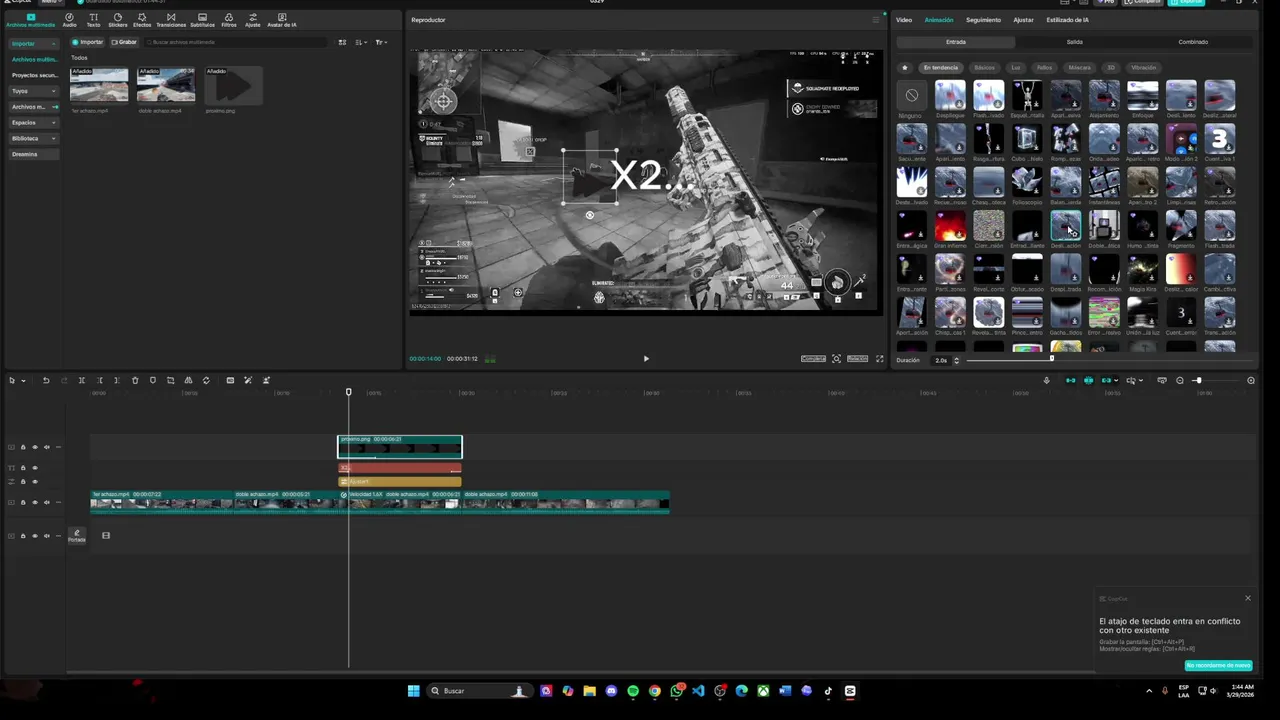The width and height of the screenshot is (1280, 720).
Task: Open Windows Start menu
Action: click(413, 691)
